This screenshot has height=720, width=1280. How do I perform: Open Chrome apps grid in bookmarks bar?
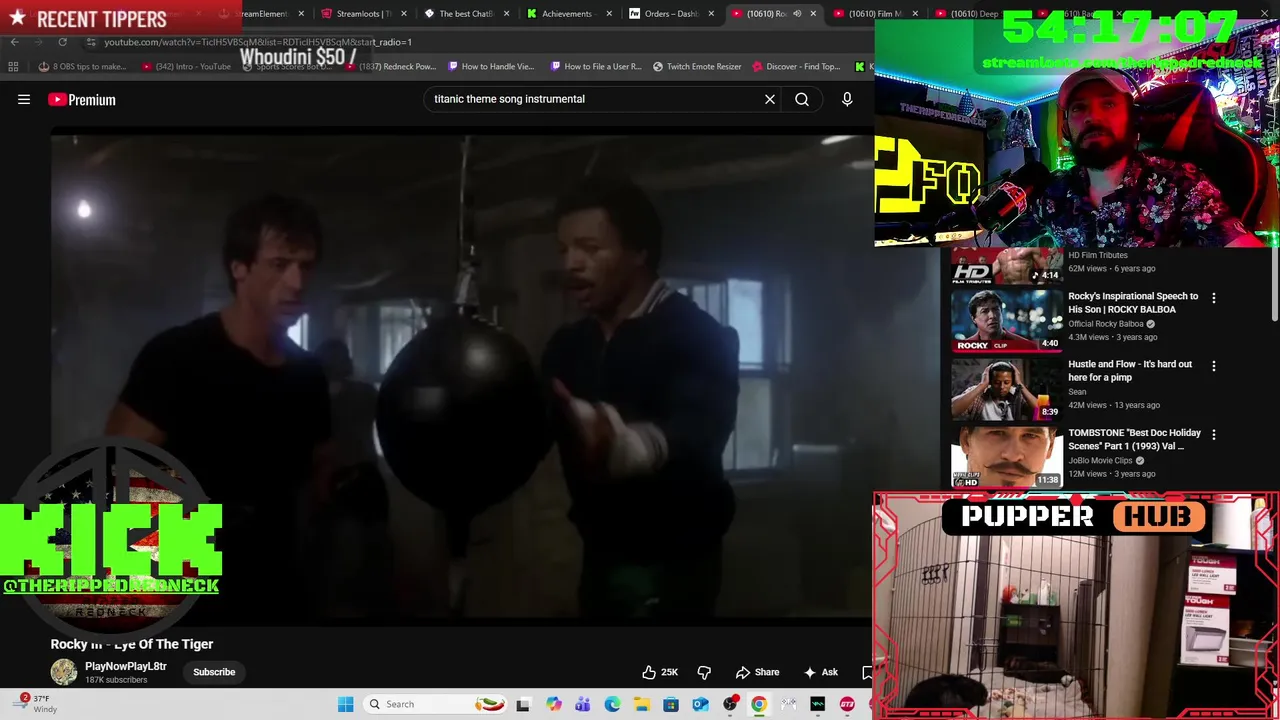pyautogui.click(x=13, y=67)
